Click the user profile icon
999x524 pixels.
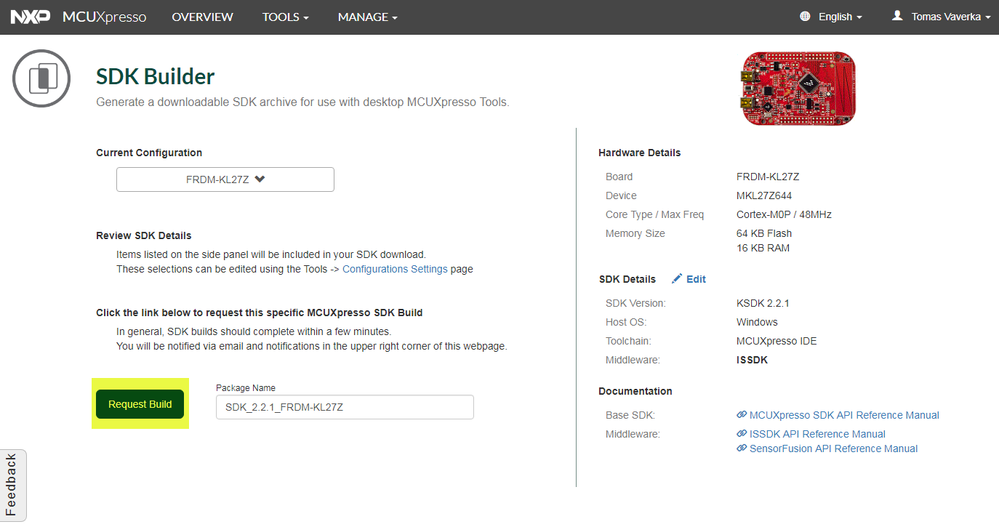[897, 17]
